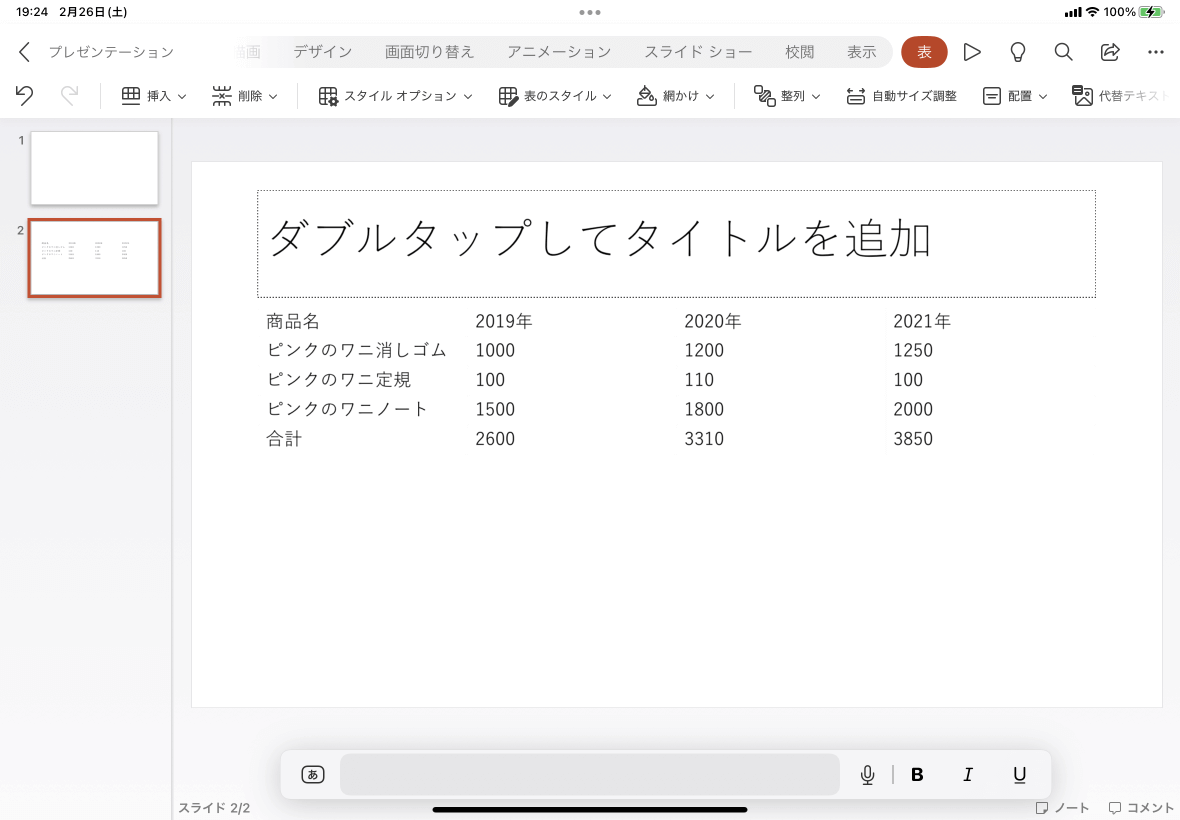Tap the text input field in the bottom bar
The width and height of the screenshot is (1180, 820).
[x=590, y=774]
